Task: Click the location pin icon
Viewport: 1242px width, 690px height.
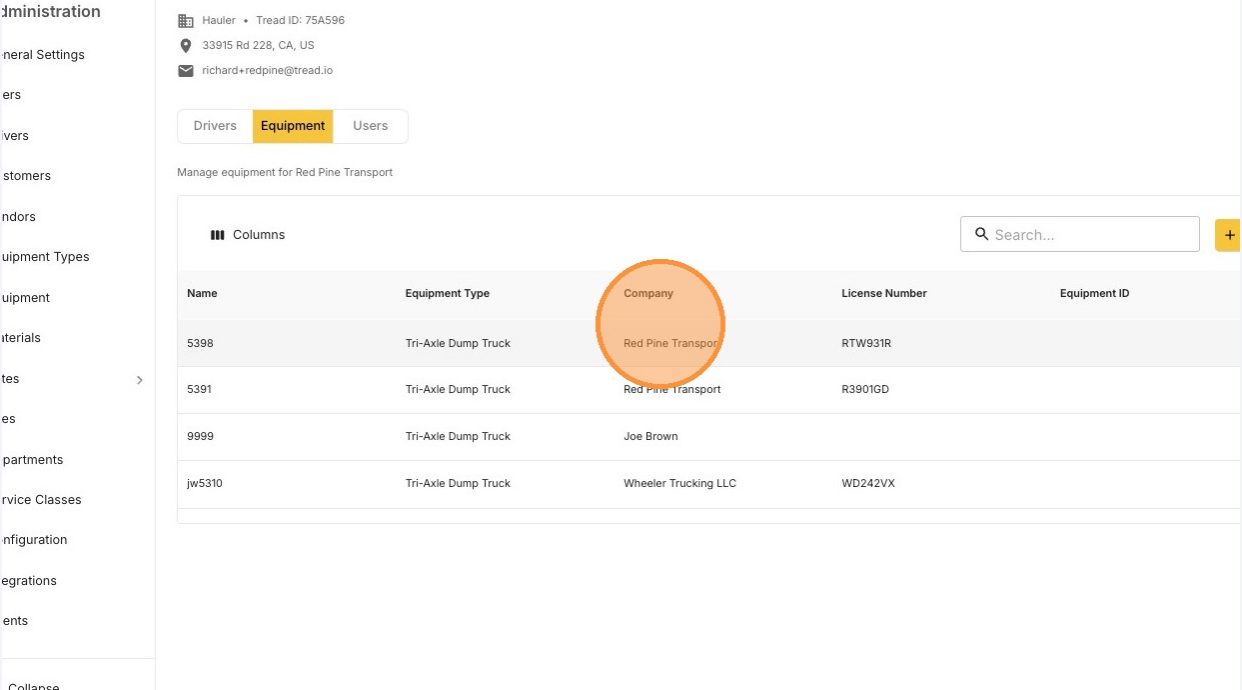Action: (186, 45)
